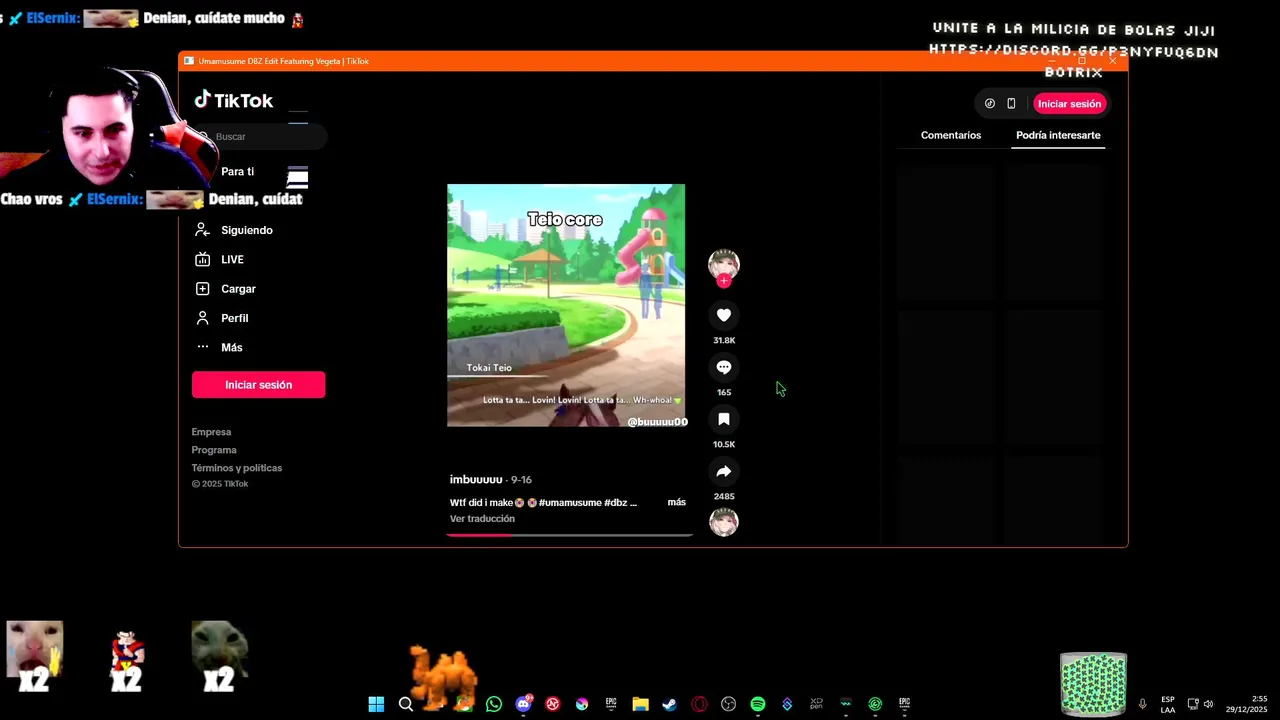Viewport: 1280px width, 720px height.
Task: Open Steam from the taskbar
Action: [670, 704]
